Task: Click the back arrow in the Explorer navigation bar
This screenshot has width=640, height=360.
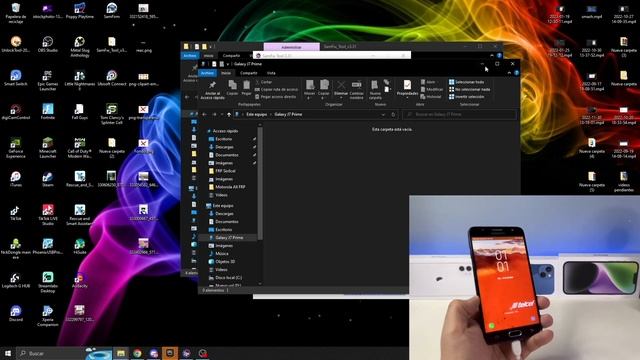Action: pyautogui.click(x=204, y=115)
